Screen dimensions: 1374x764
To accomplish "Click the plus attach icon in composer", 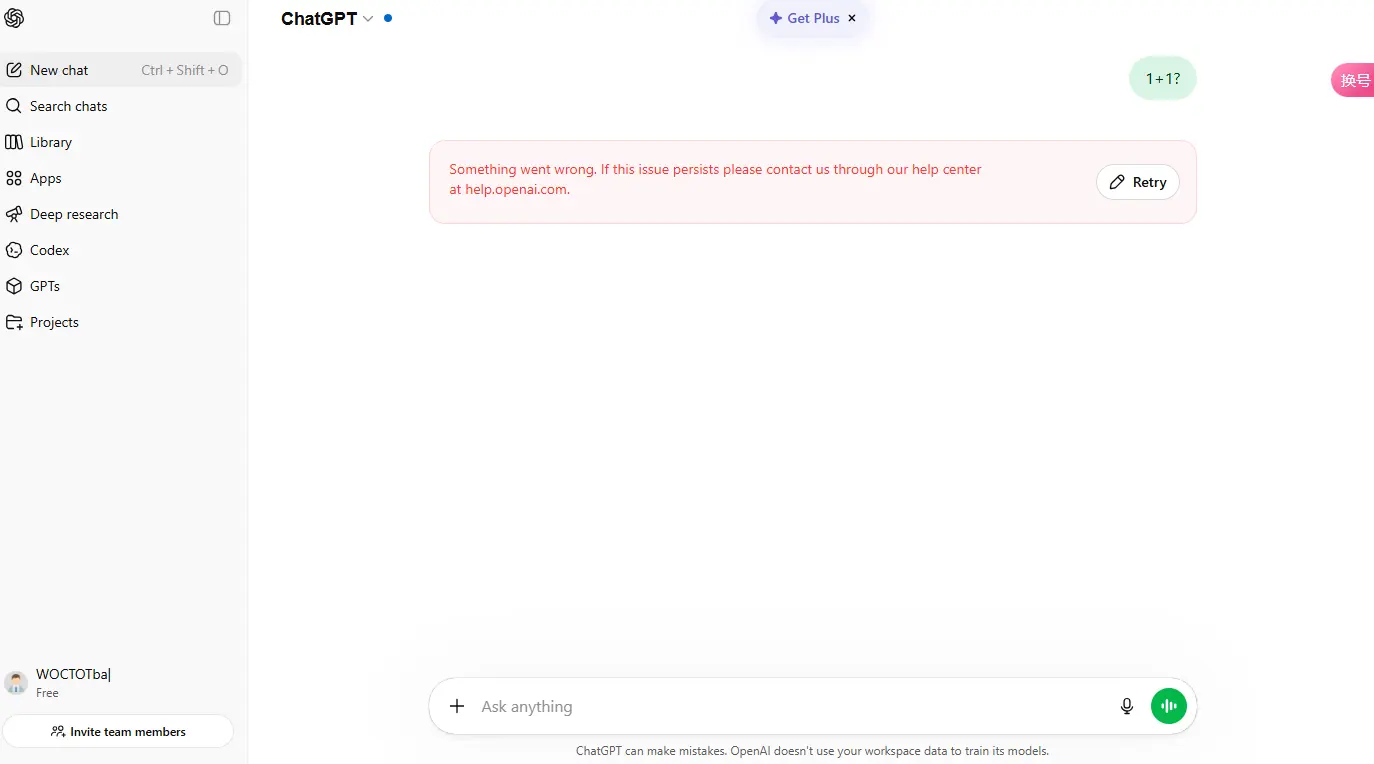I will 457,706.
